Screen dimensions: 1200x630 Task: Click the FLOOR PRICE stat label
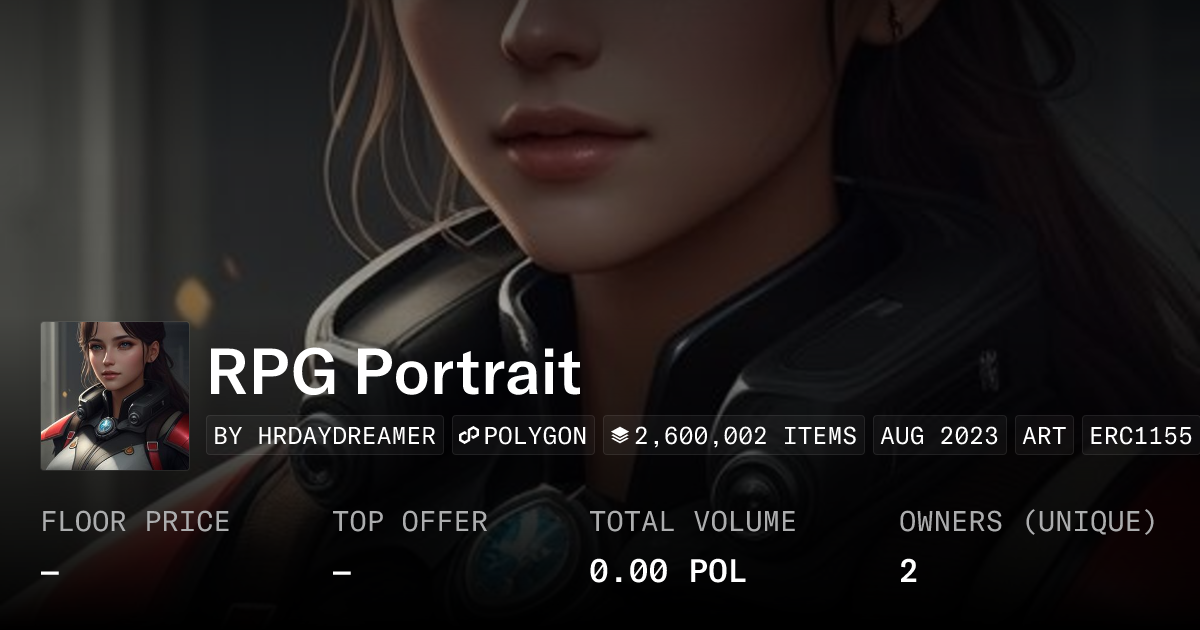135,522
